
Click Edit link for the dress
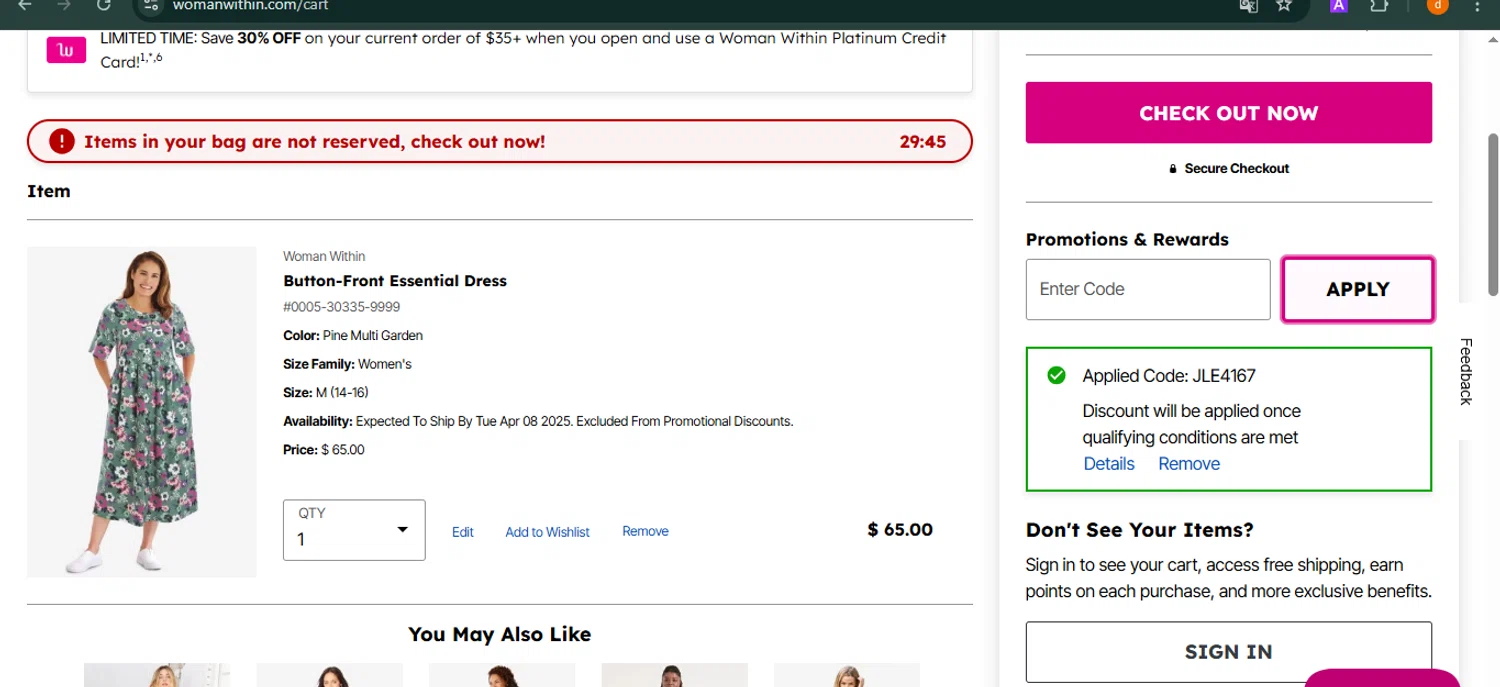462,532
